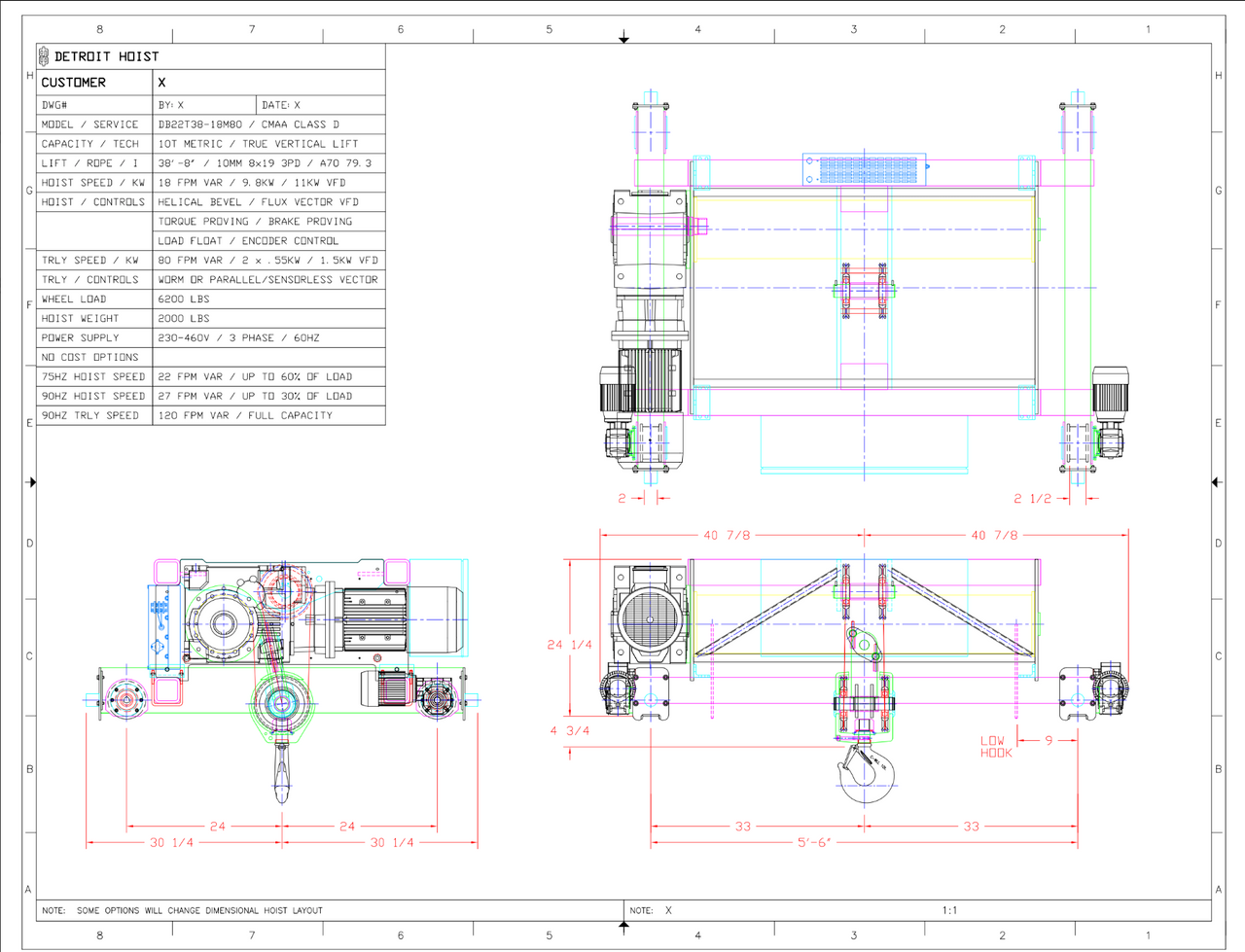Select the 6200 LBS value
The height and width of the screenshot is (952, 1245).
point(184,300)
